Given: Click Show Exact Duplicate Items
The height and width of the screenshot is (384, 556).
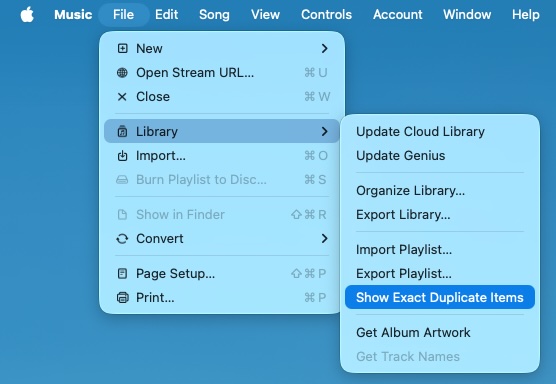Looking at the screenshot, I should pos(440,297).
